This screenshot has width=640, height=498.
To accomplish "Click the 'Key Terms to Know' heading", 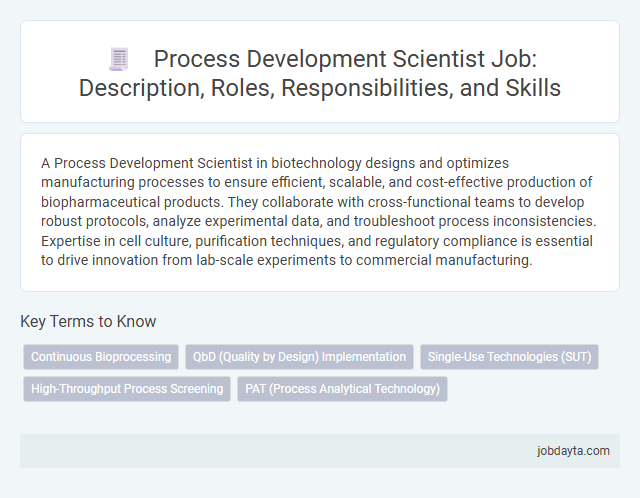I will coord(88,321).
